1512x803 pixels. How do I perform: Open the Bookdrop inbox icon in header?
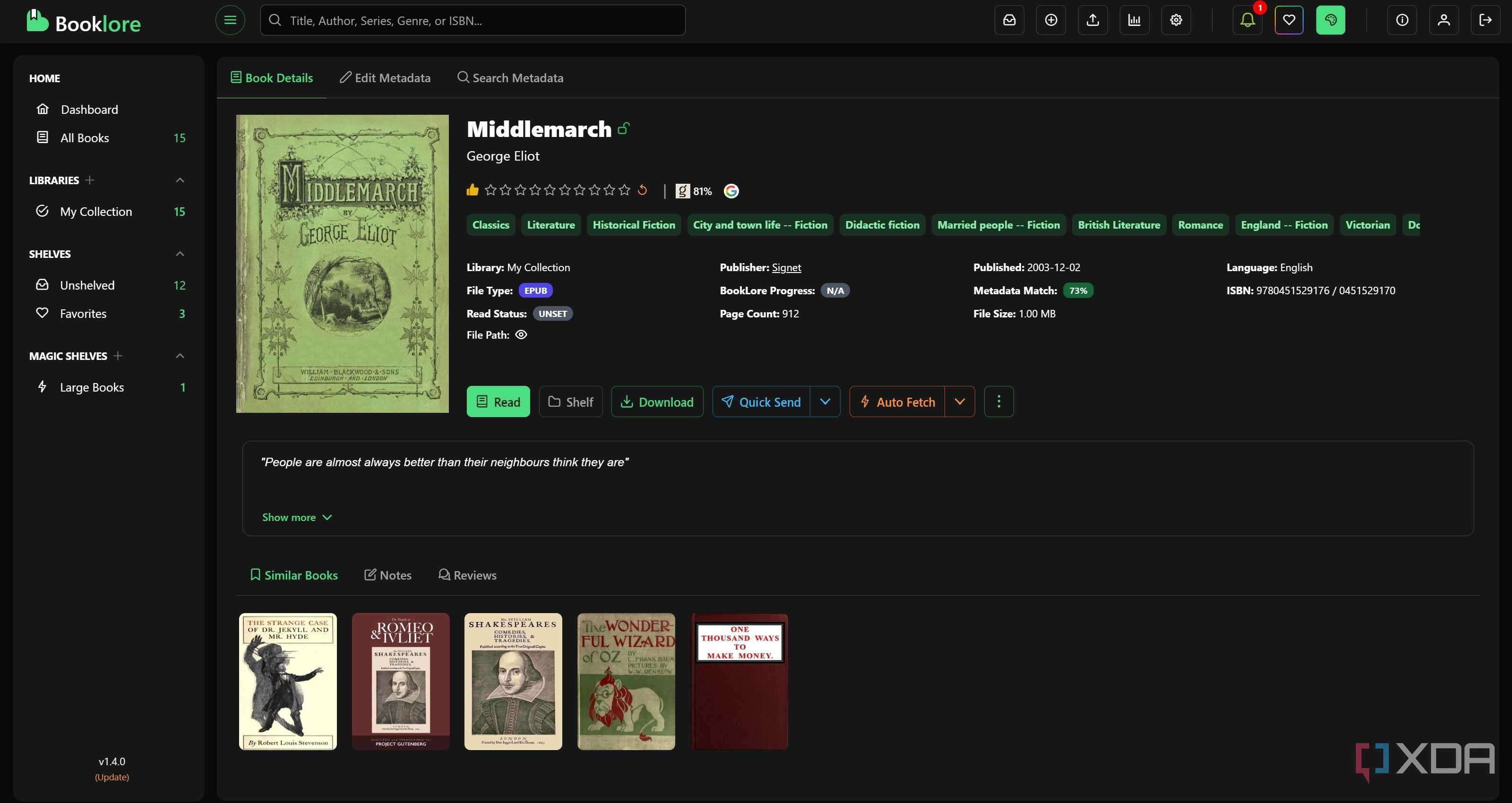coord(1009,20)
